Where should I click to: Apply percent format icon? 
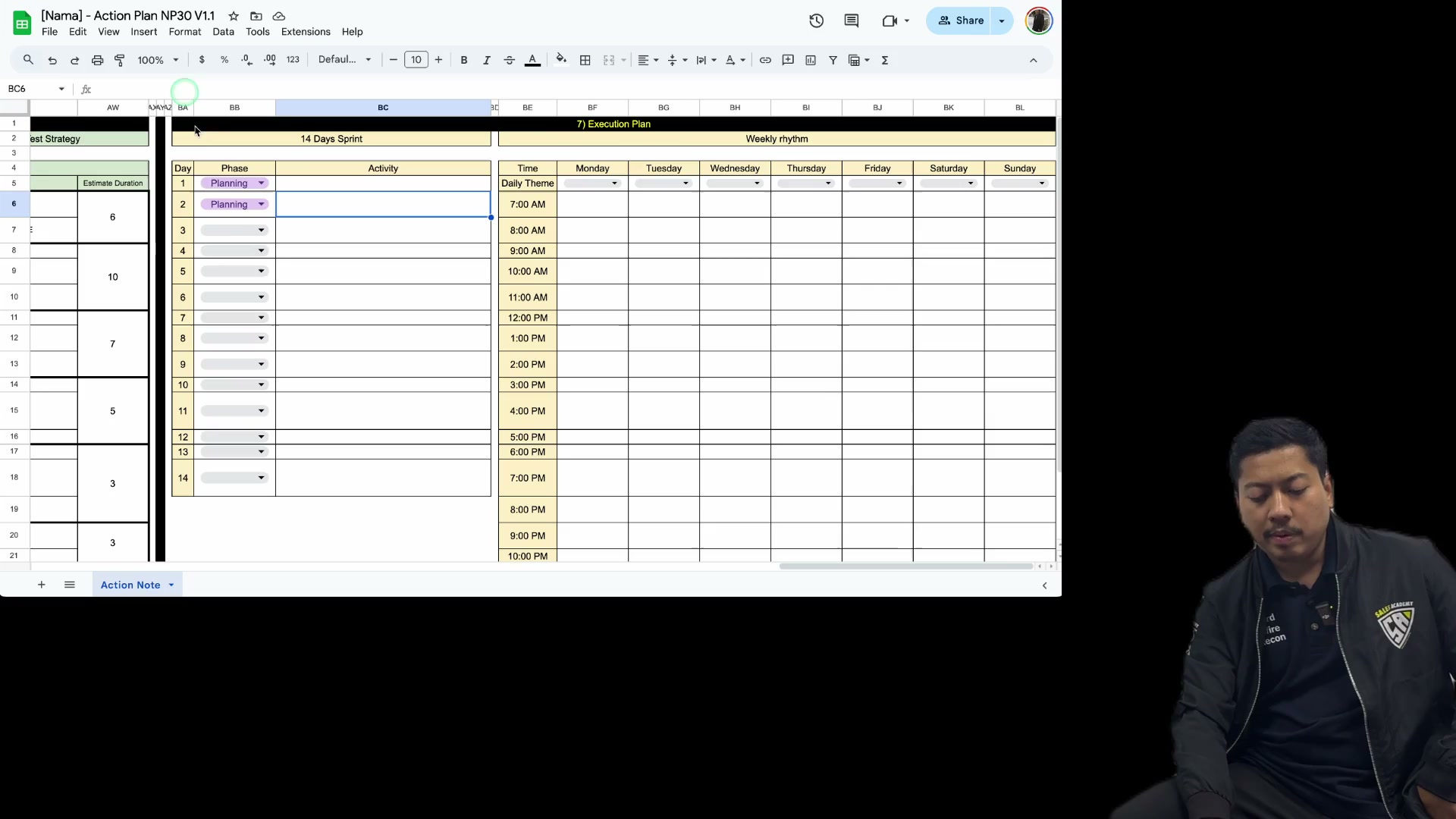pos(224,60)
